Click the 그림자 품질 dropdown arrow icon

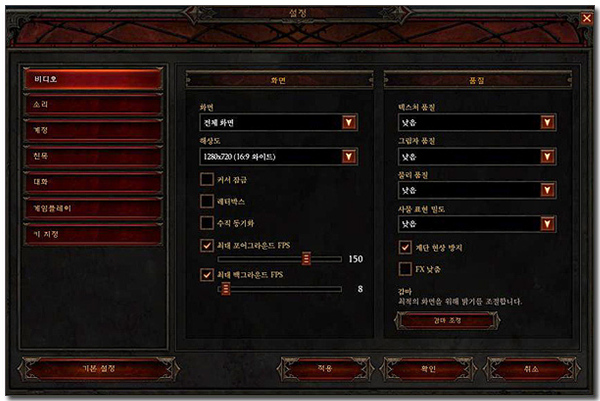(548, 156)
